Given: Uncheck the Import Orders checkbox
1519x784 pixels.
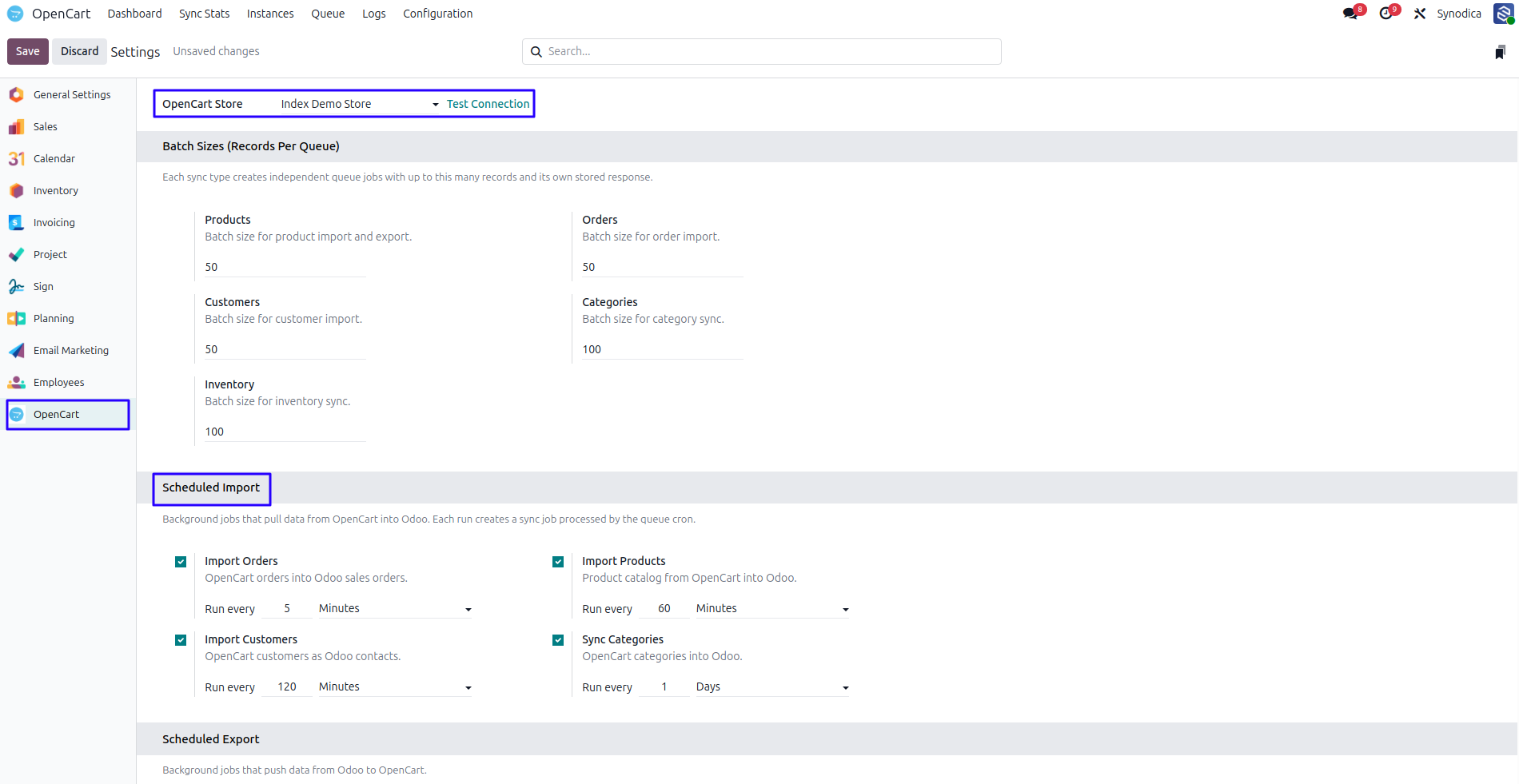Looking at the screenshot, I should (x=181, y=562).
